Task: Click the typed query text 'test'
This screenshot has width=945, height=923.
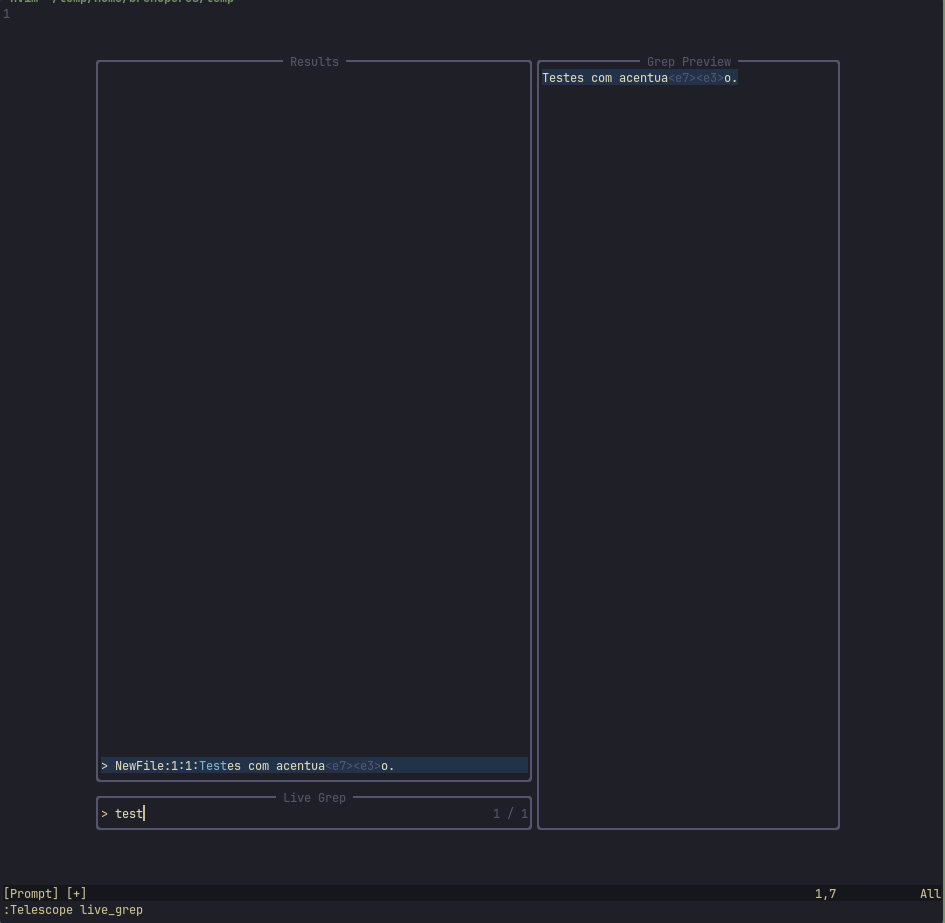Action: (x=128, y=813)
